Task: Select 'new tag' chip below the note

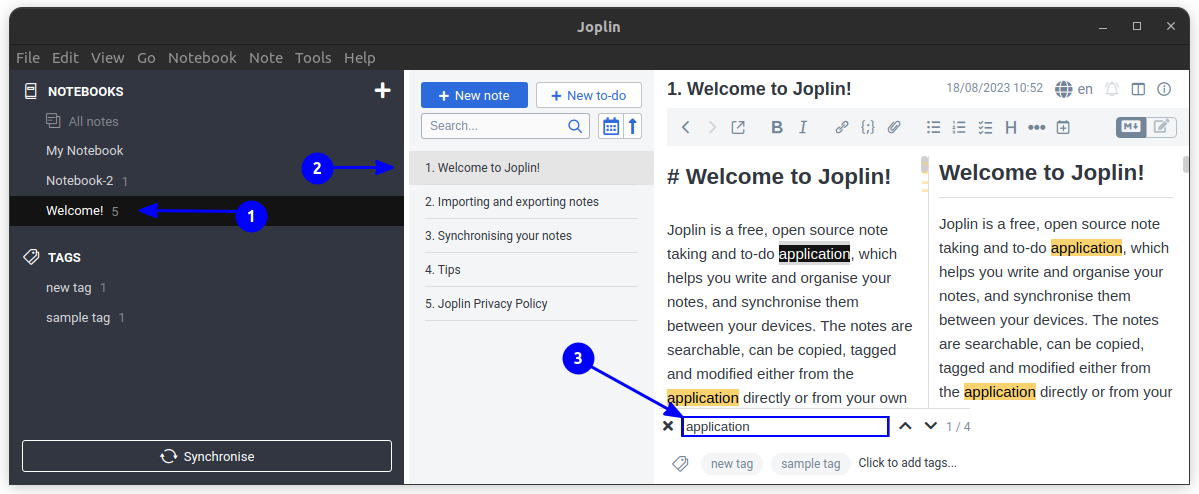Action: tap(732, 463)
